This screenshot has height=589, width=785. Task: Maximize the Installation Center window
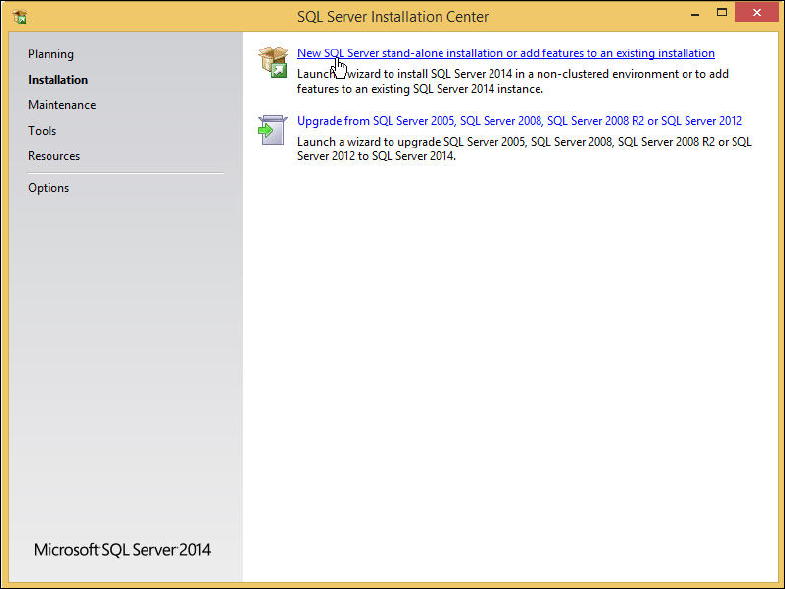coord(721,13)
